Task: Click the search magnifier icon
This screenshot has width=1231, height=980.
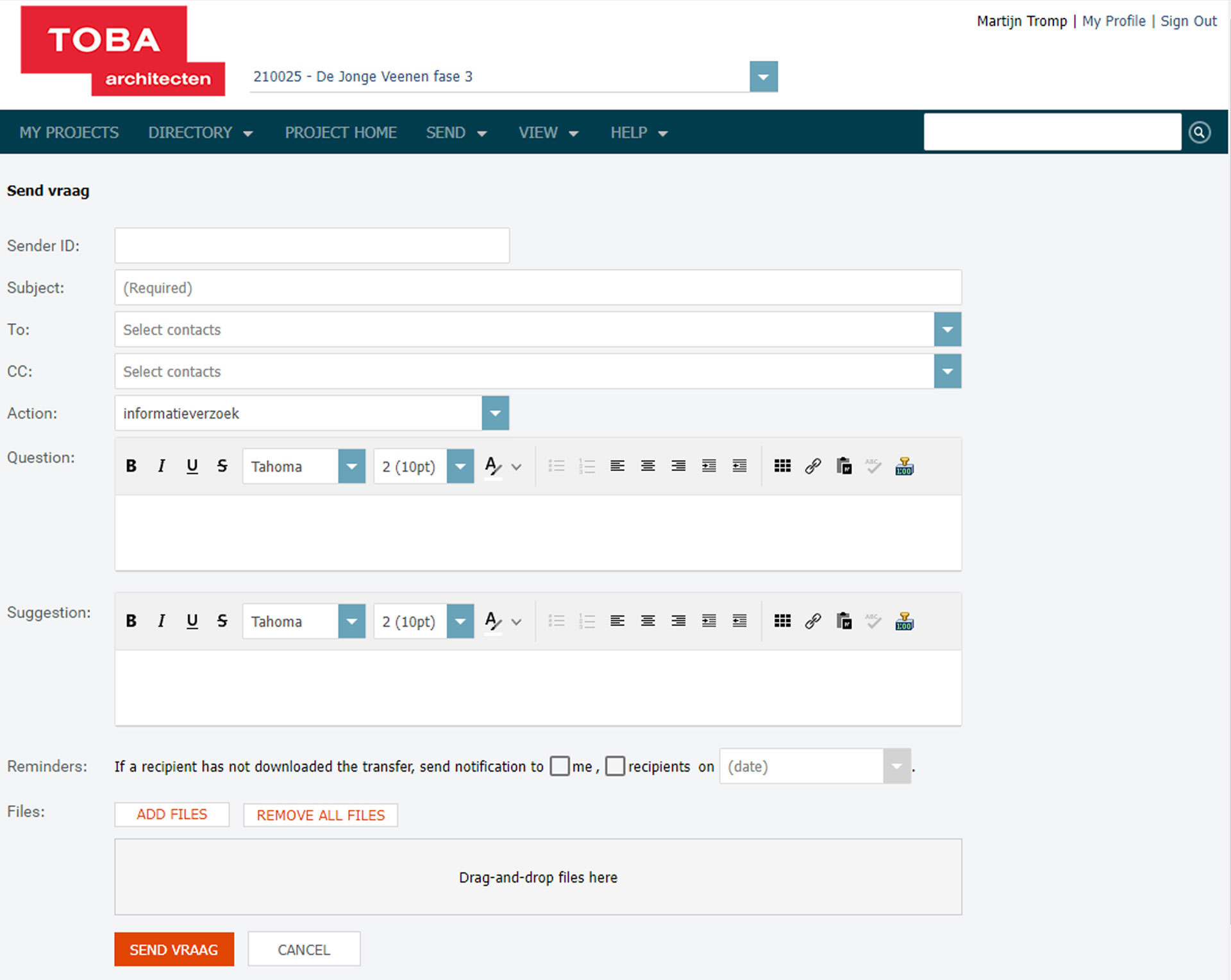Action: tap(1200, 131)
